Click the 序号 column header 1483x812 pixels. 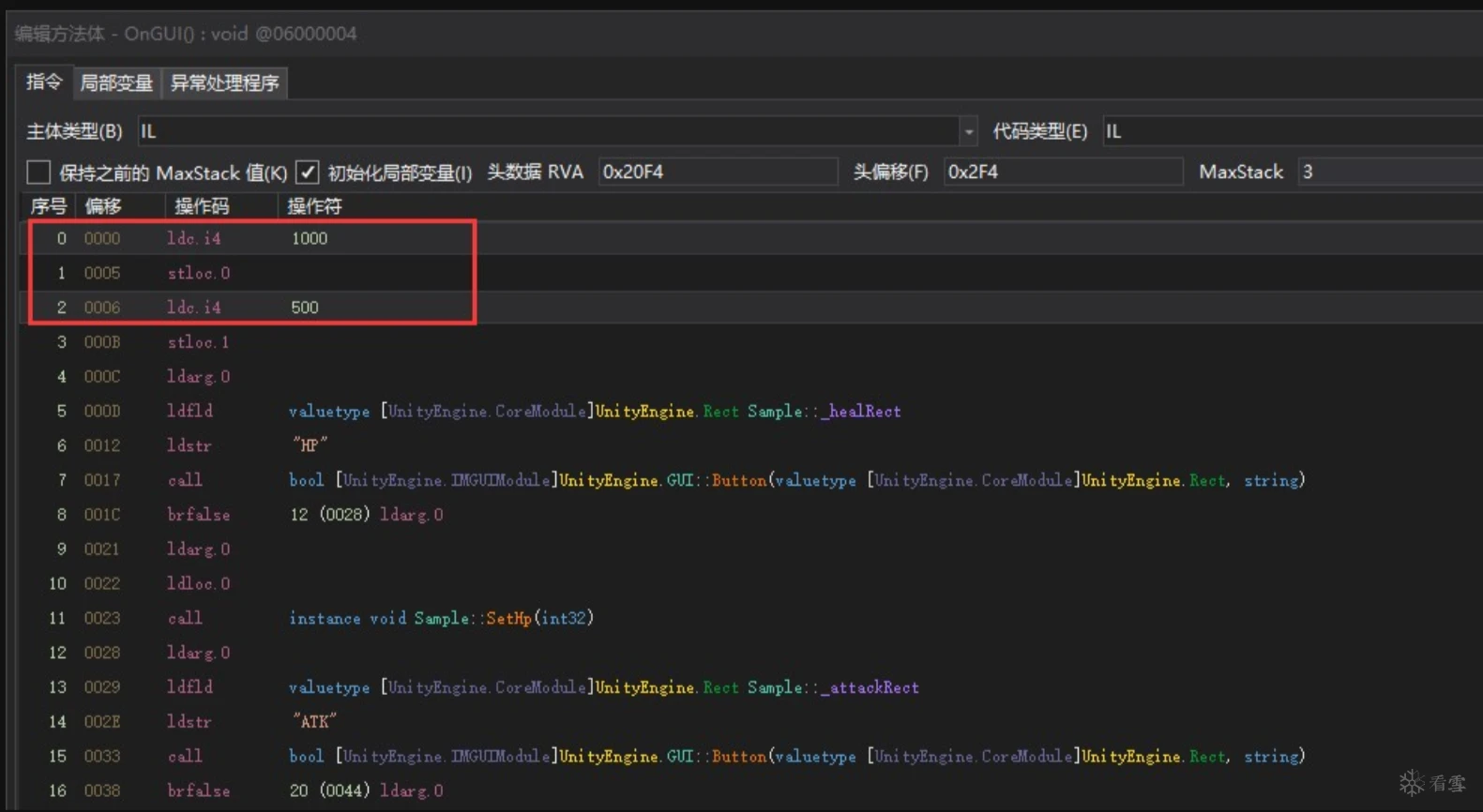tap(49, 206)
